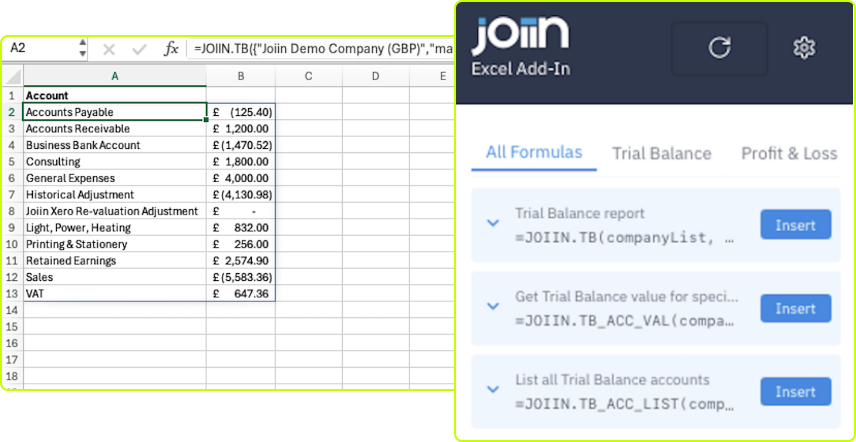Select the £ 2,574.90 value cell
Viewport: 856px width, 442px height.
(x=241, y=261)
